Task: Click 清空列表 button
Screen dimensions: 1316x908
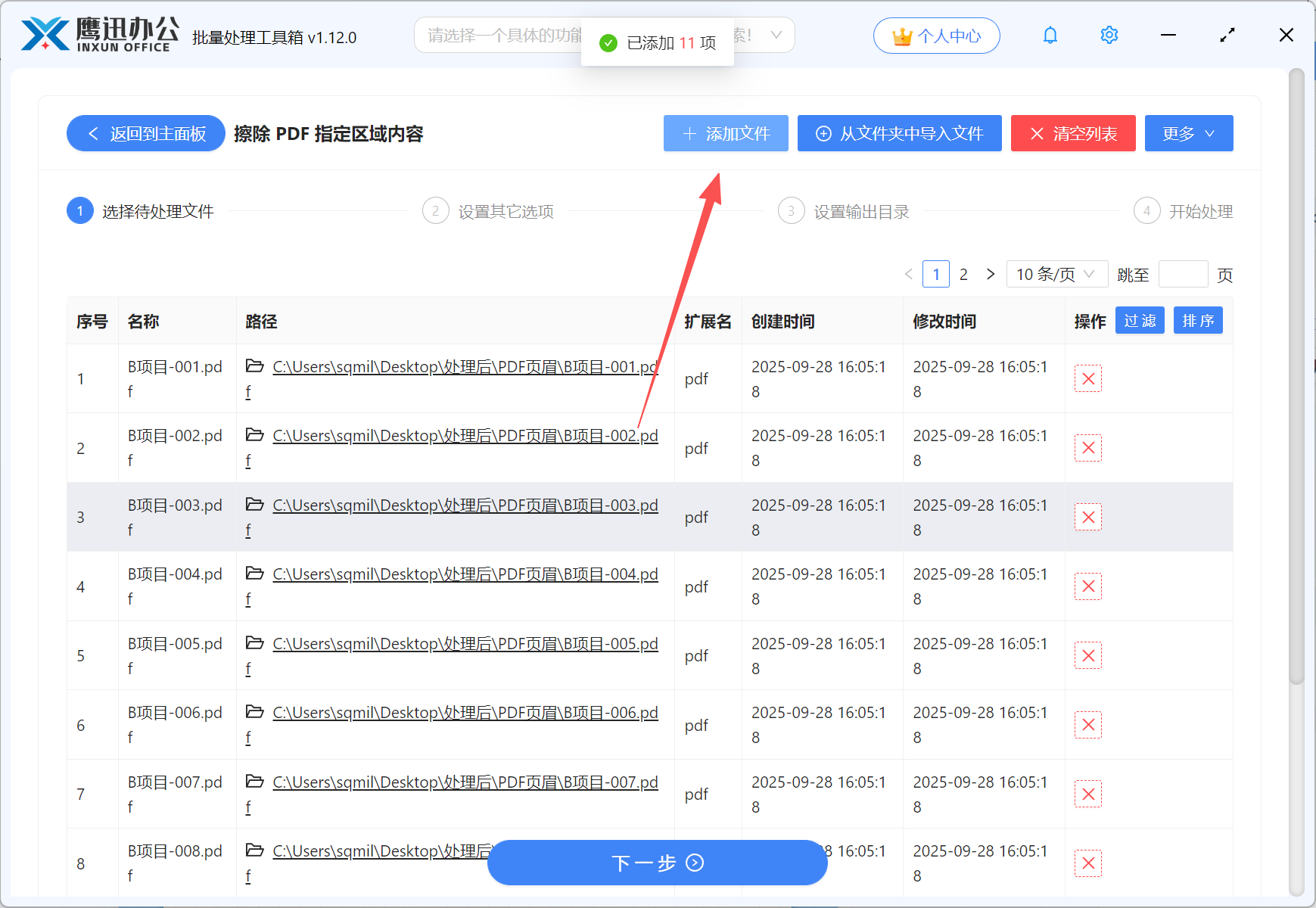Action: 1073,133
